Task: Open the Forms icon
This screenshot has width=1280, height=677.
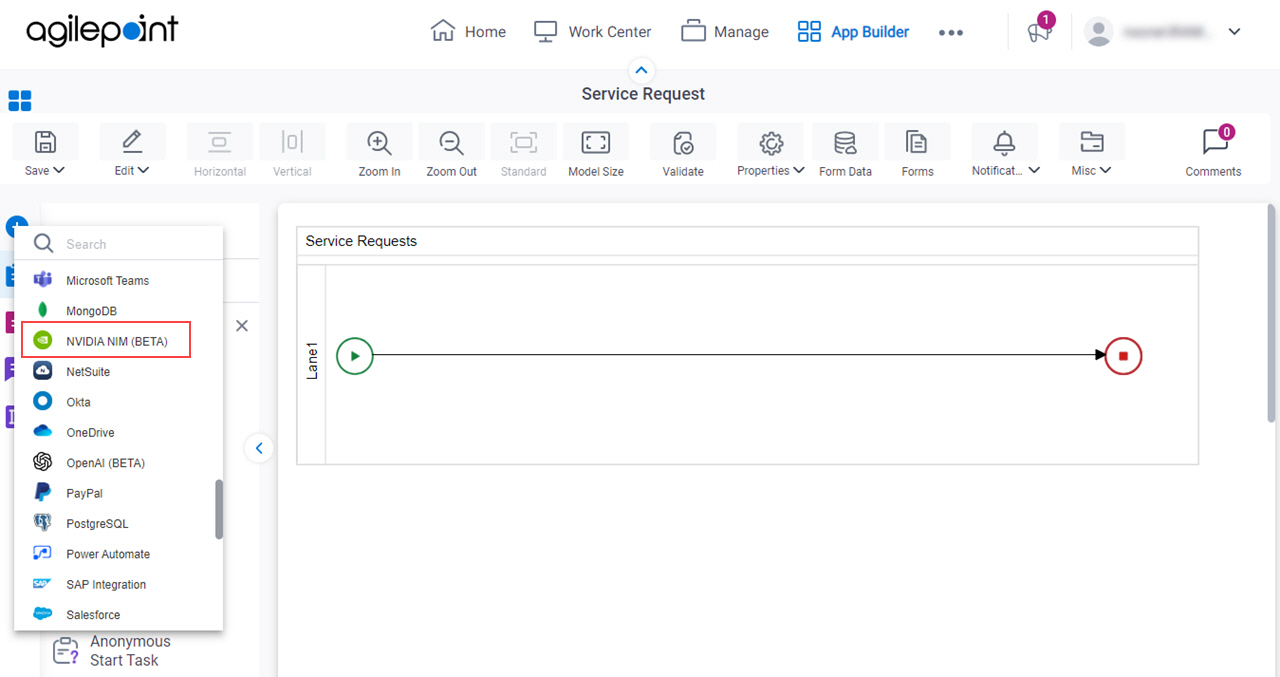Action: click(917, 142)
